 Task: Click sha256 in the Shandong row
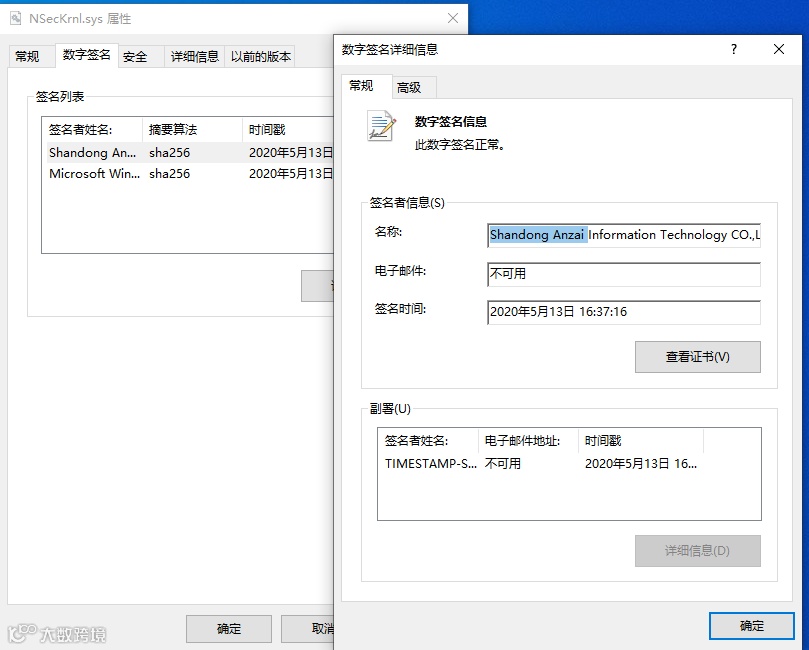point(170,153)
